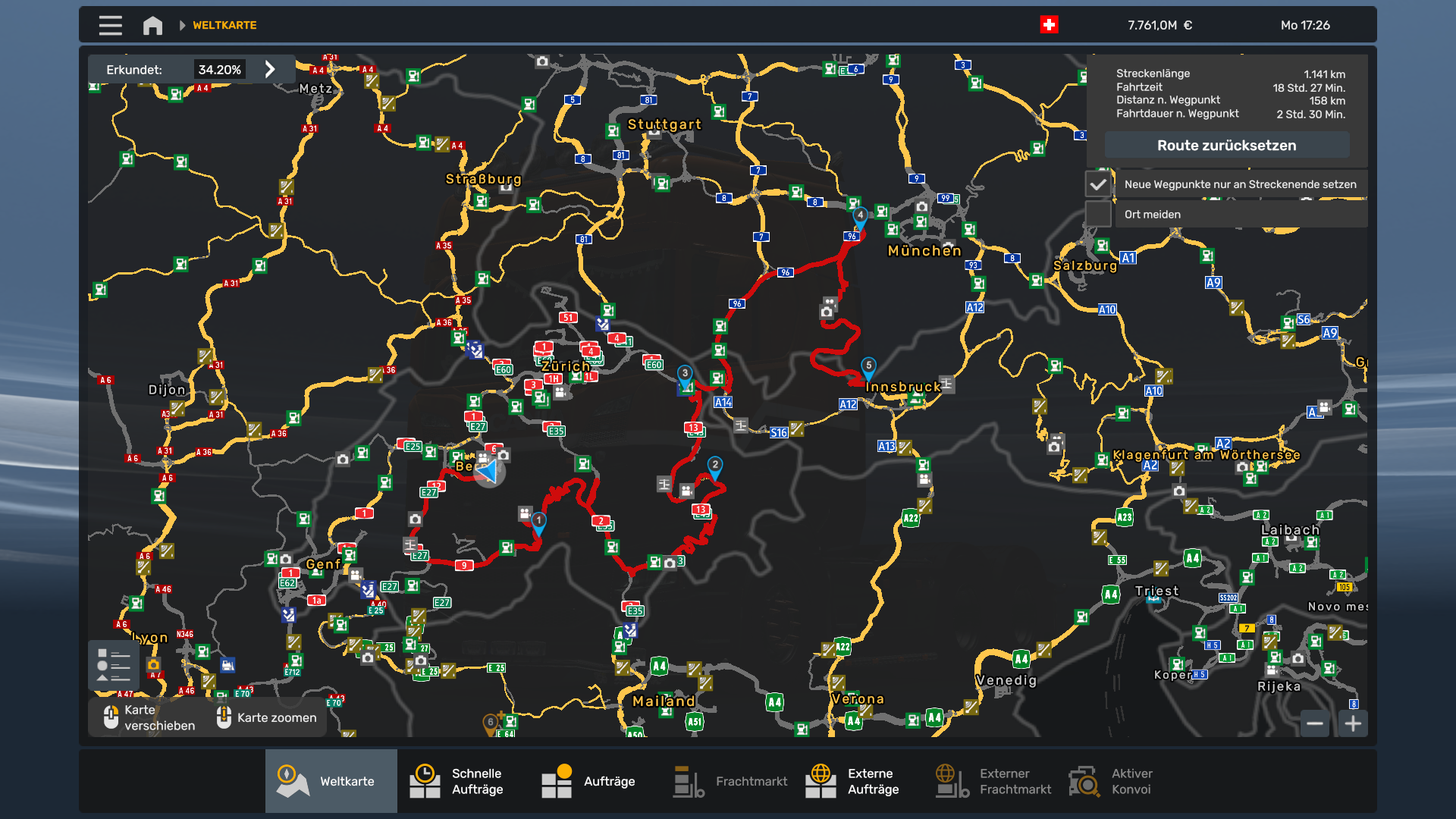Viewport: 1456px width, 819px height.
Task: Click the green A22 motorway sign
Action: pyautogui.click(x=911, y=519)
